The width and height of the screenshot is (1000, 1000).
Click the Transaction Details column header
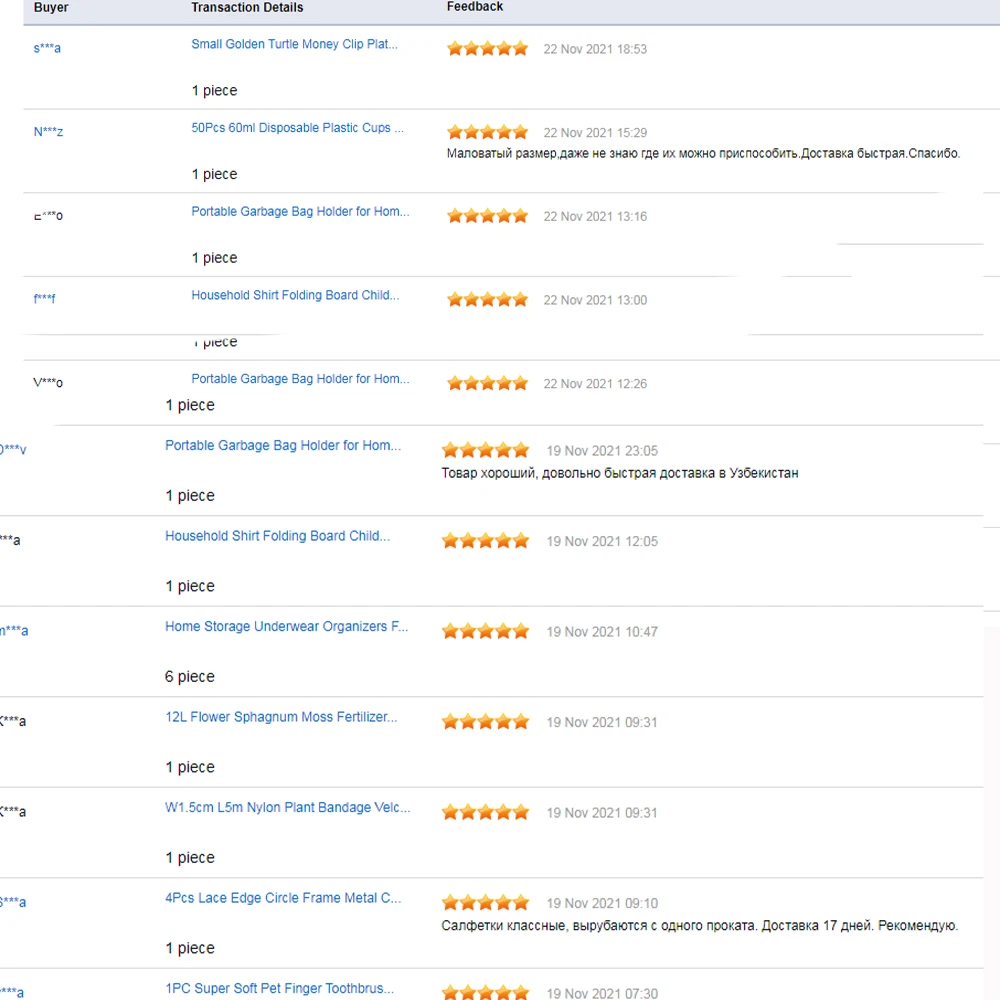click(x=247, y=8)
